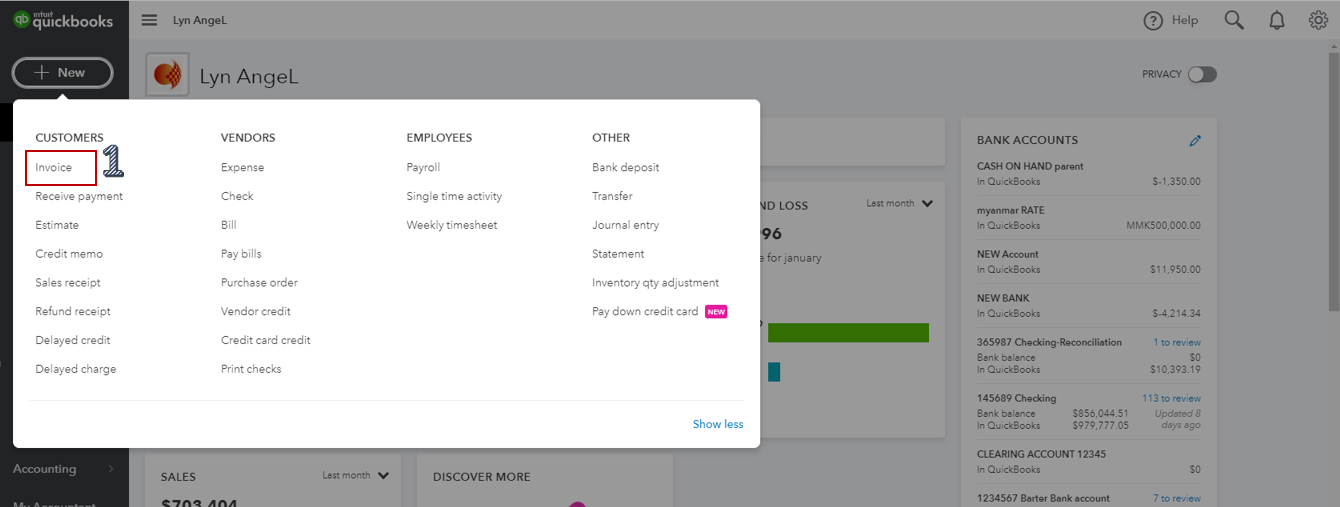Select Purchase order

259,283
